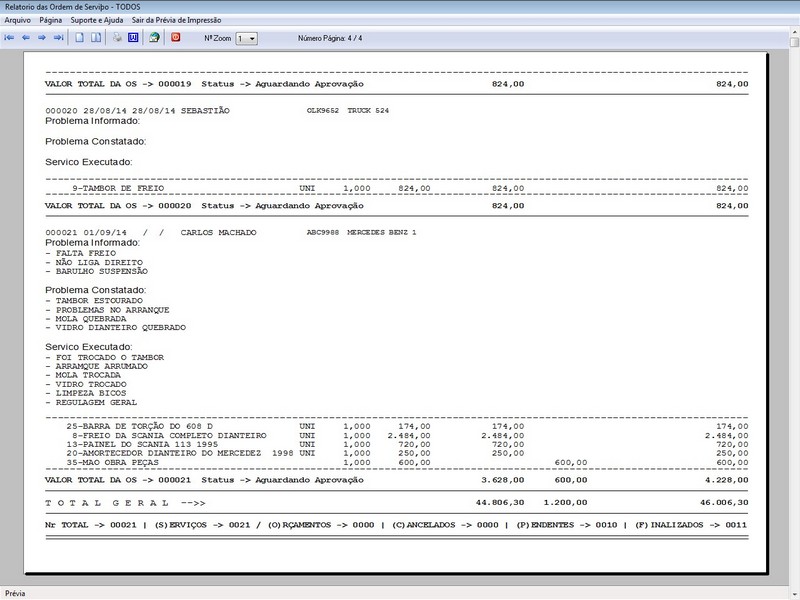Screen dimensions: 800x600
Task: Advance to the next page
Action: [x=42, y=38]
